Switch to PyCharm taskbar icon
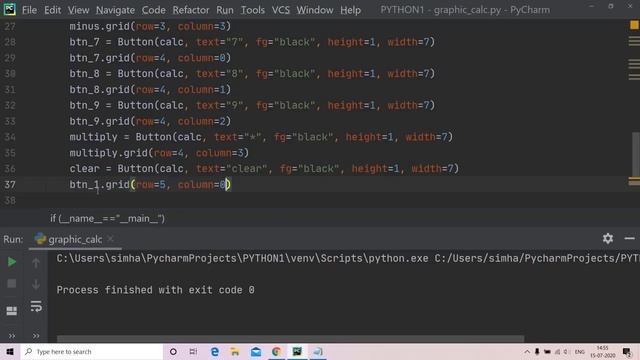This screenshot has width=640, height=360. (x=297, y=351)
